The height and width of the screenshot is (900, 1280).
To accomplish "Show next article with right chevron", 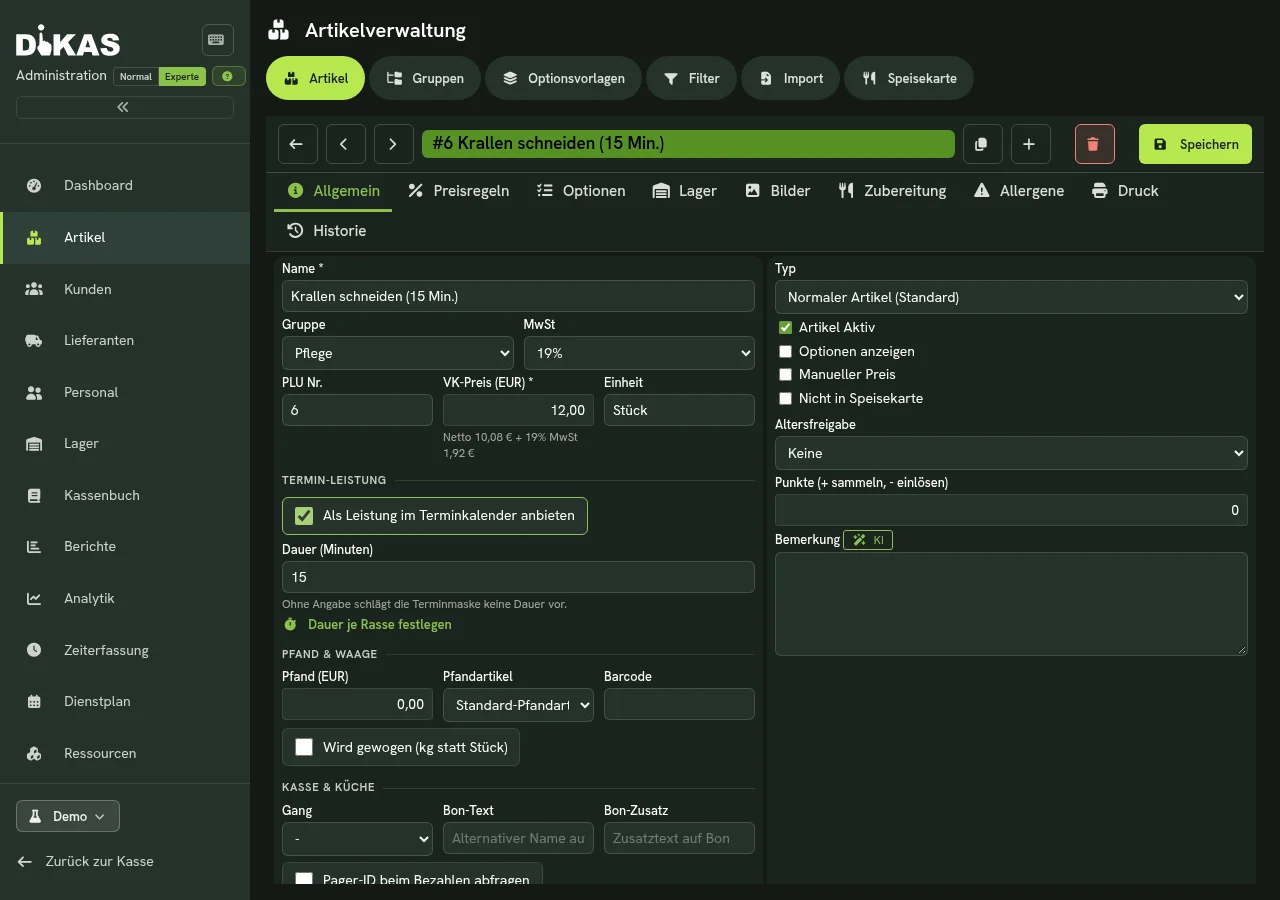I will point(394,144).
